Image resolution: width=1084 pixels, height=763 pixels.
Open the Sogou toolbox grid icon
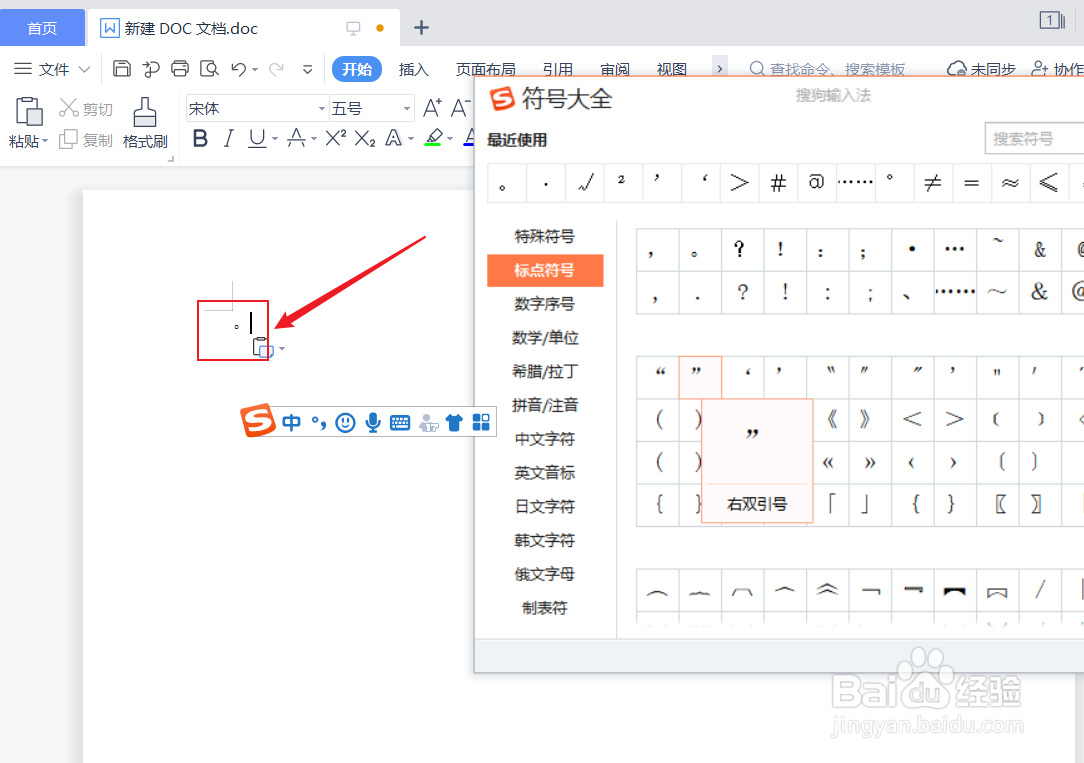[481, 422]
